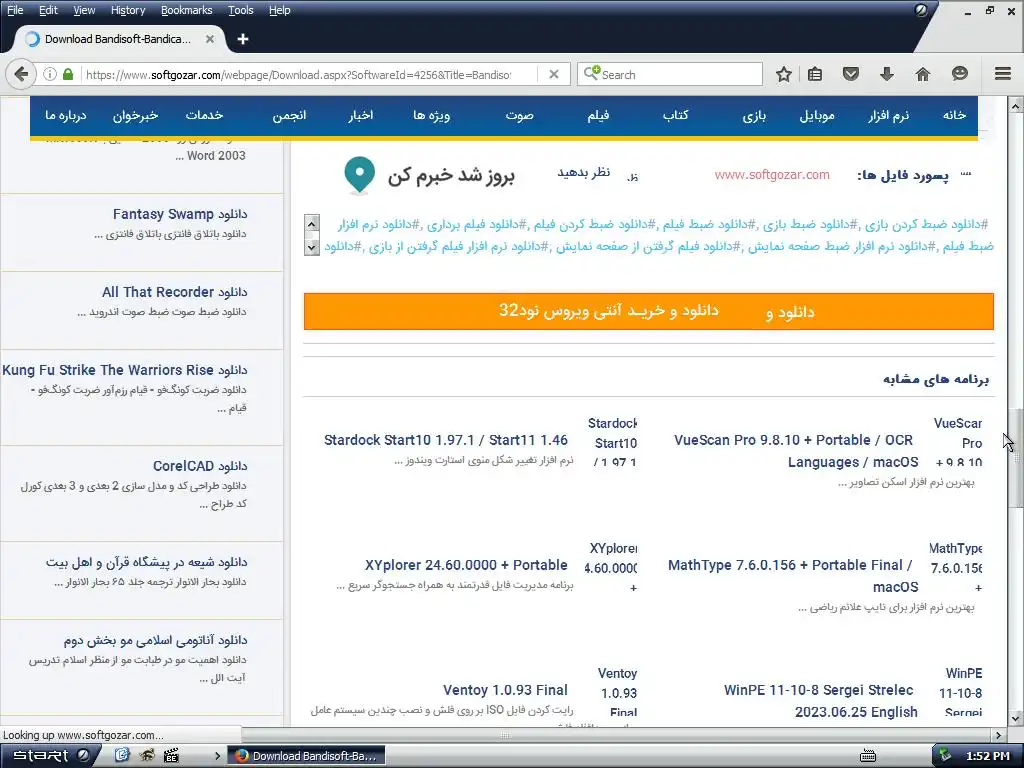
Task: Open XYplorer 24.60.0000 + Portable link
Action: point(466,564)
